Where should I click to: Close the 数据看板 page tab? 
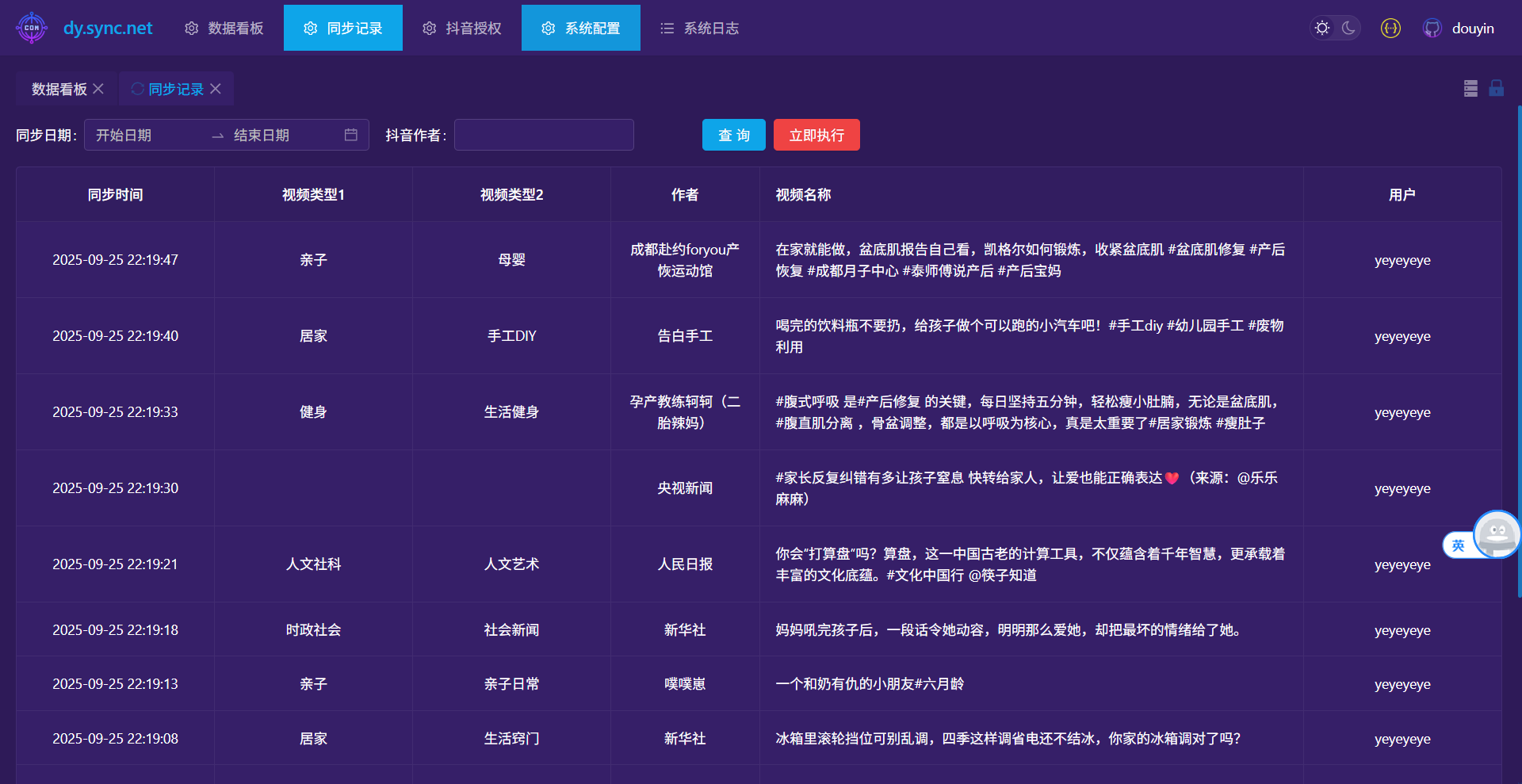(98, 89)
